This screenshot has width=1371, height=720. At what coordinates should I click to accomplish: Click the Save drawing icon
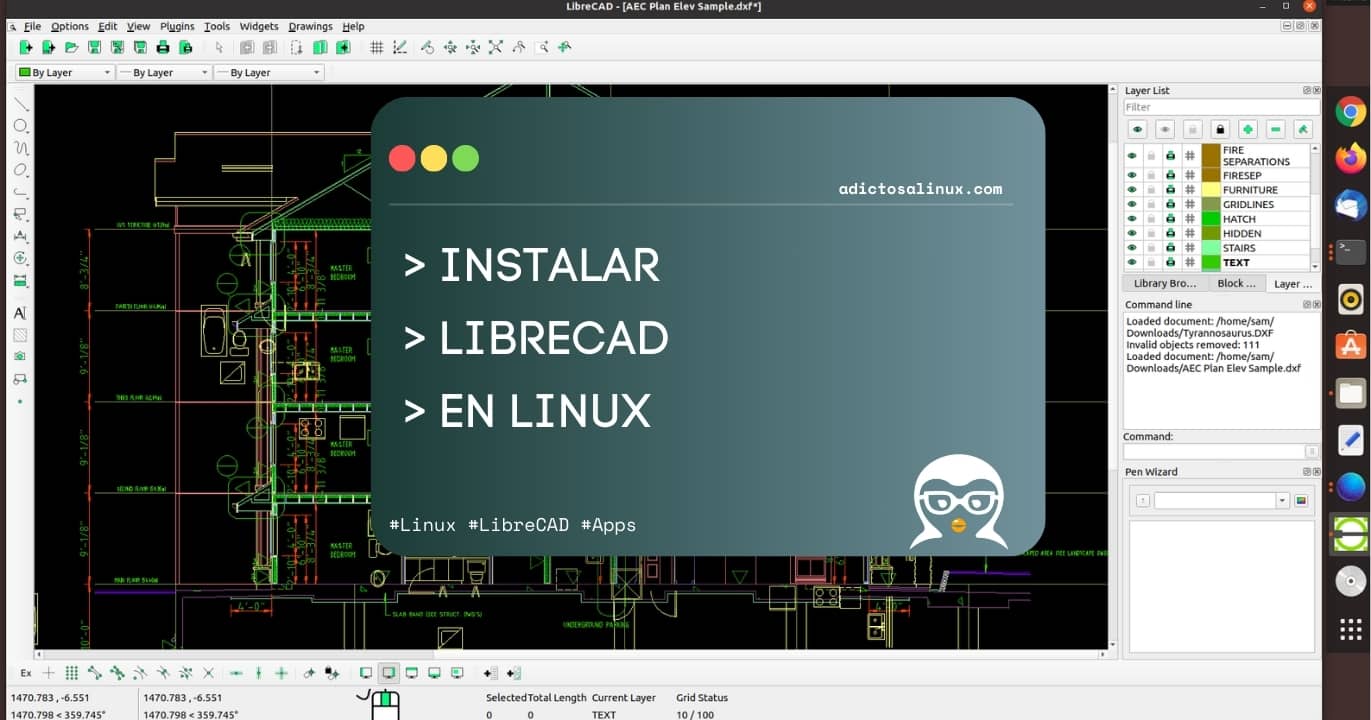[96, 47]
